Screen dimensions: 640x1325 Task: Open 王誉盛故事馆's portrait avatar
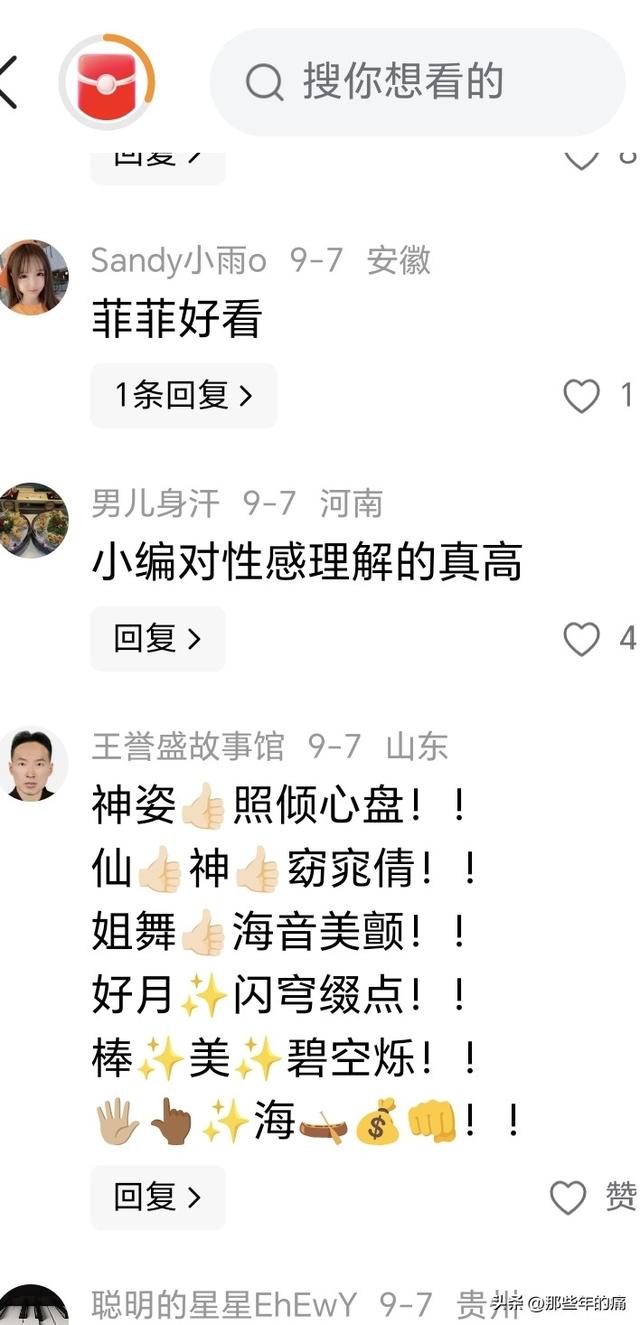coord(33,764)
